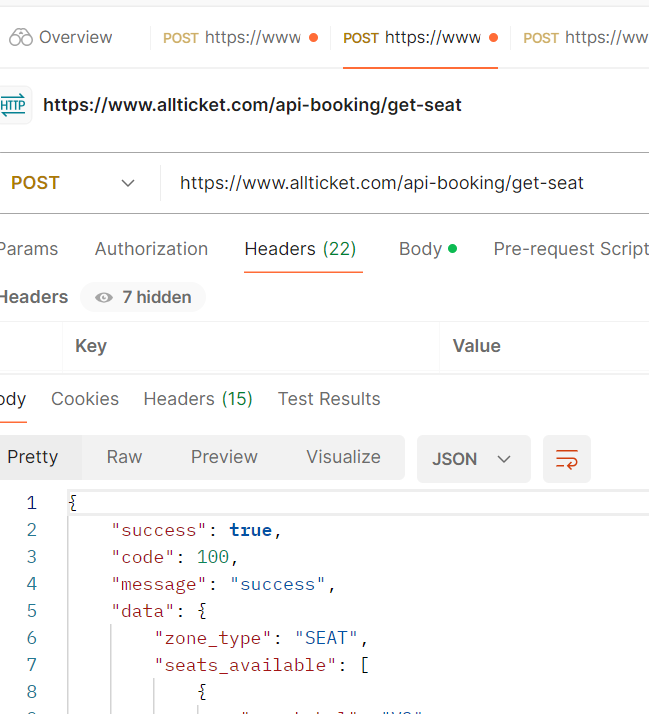Screen dimensions: 649x724
Task: Open the response Headers (15) tab
Action: [x=198, y=399]
